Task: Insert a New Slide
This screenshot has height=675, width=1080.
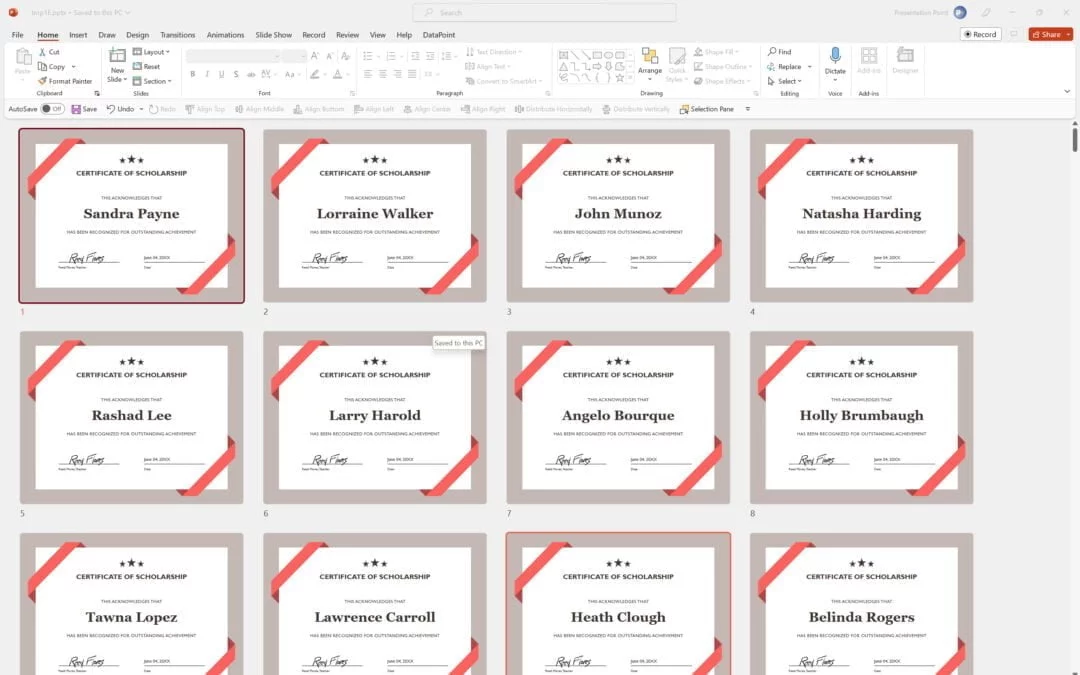Action: click(117, 65)
